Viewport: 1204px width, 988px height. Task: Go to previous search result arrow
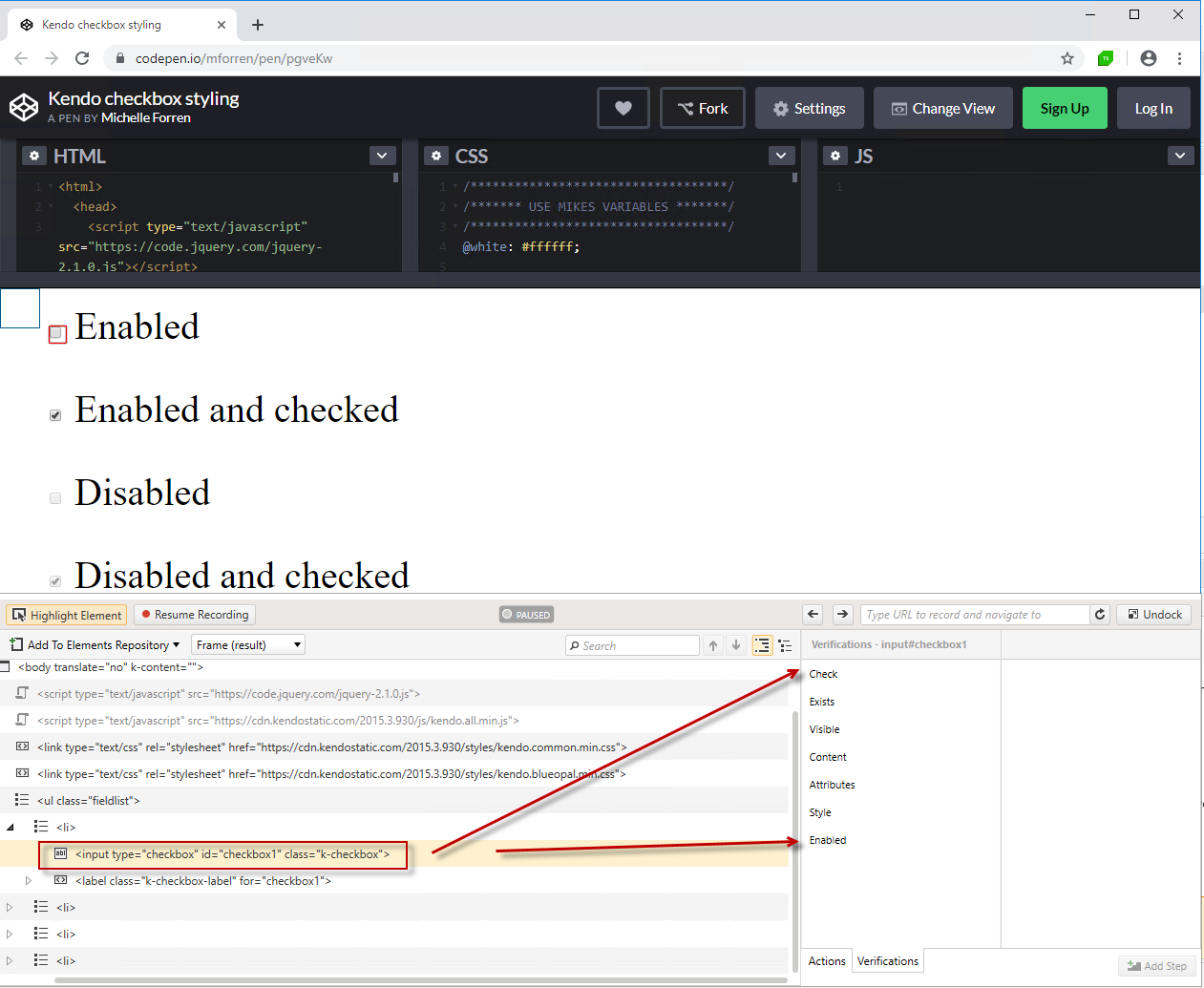pos(713,646)
